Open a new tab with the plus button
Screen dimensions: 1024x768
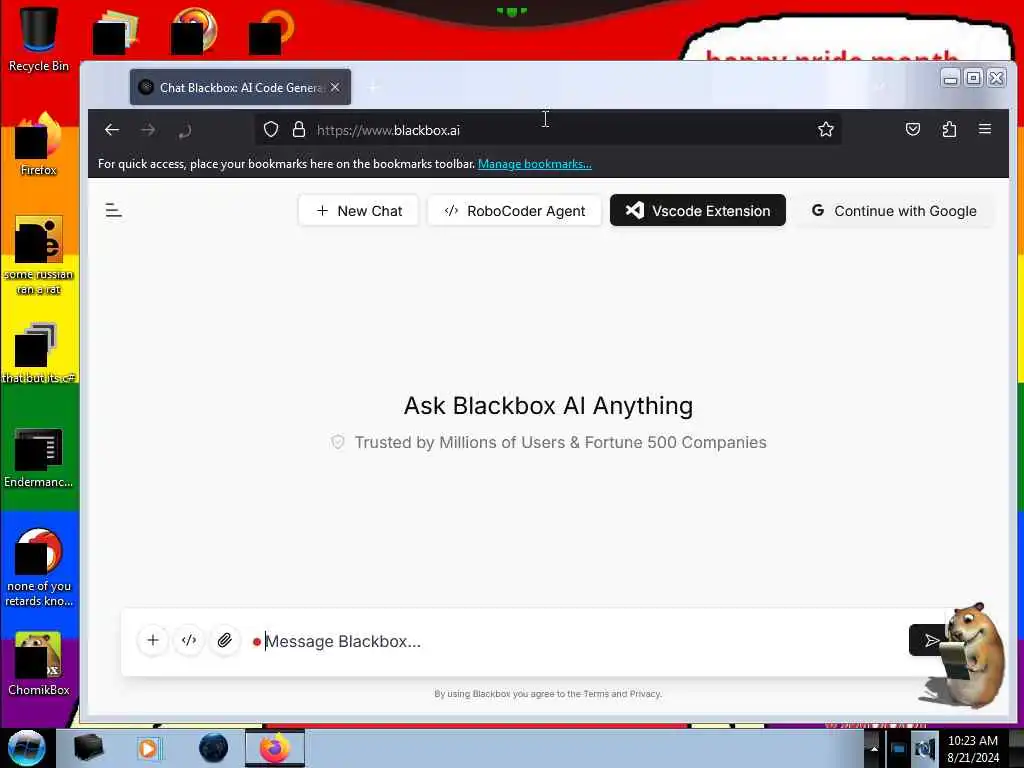(x=374, y=88)
